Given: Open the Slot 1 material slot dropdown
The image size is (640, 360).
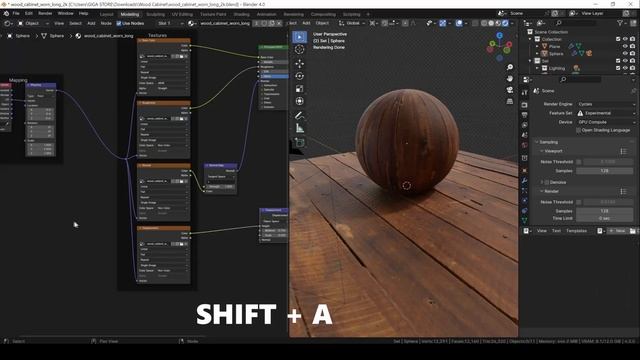Looking at the screenshot, I should (171, 24).
